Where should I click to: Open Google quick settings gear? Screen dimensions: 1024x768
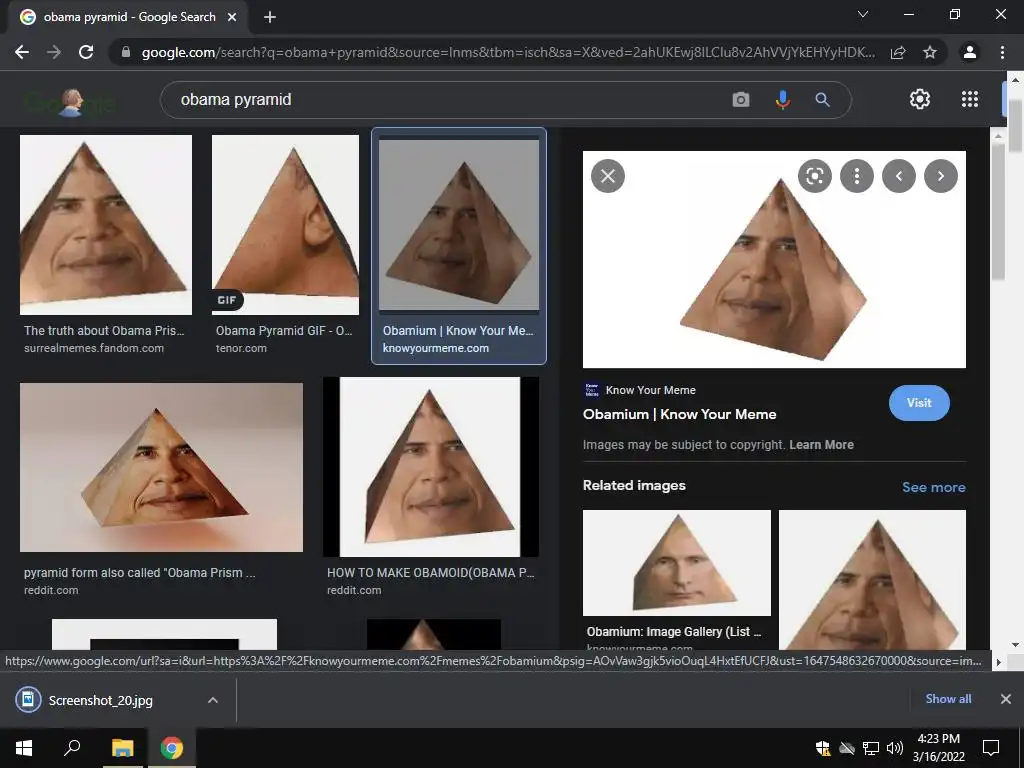coord(920,99)
